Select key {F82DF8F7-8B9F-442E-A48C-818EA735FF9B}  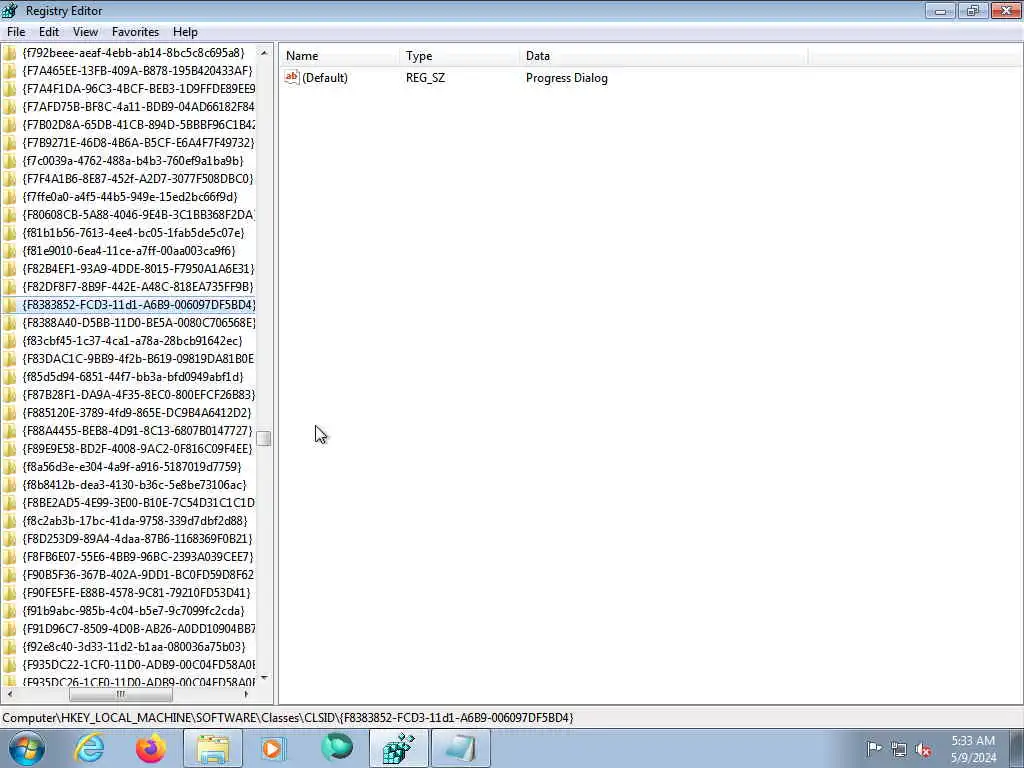click(138, 287)
